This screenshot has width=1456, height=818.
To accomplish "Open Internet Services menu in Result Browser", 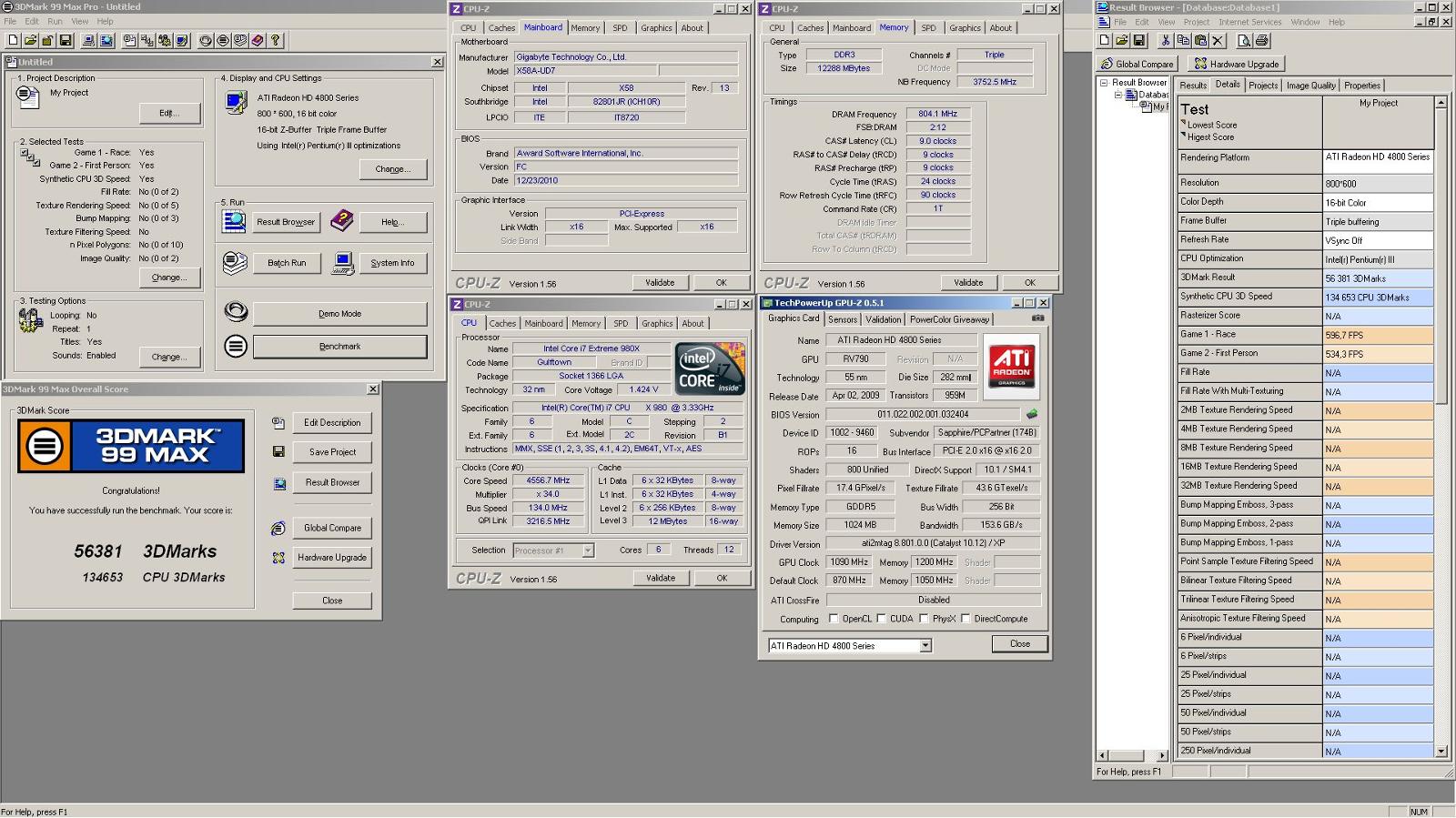I will click(1249, 22).
